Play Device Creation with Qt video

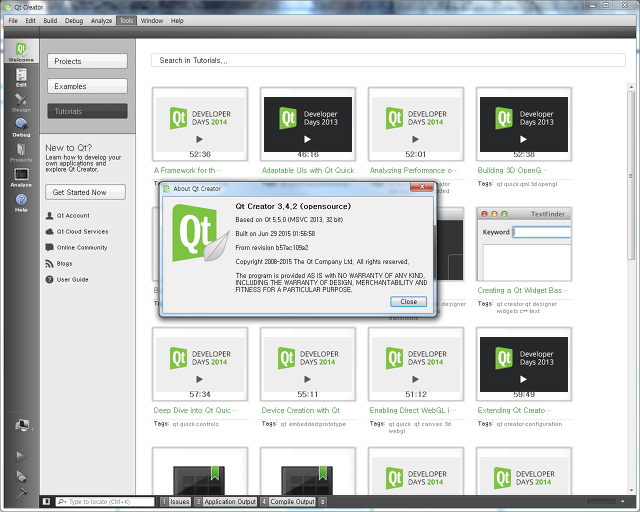308,365
